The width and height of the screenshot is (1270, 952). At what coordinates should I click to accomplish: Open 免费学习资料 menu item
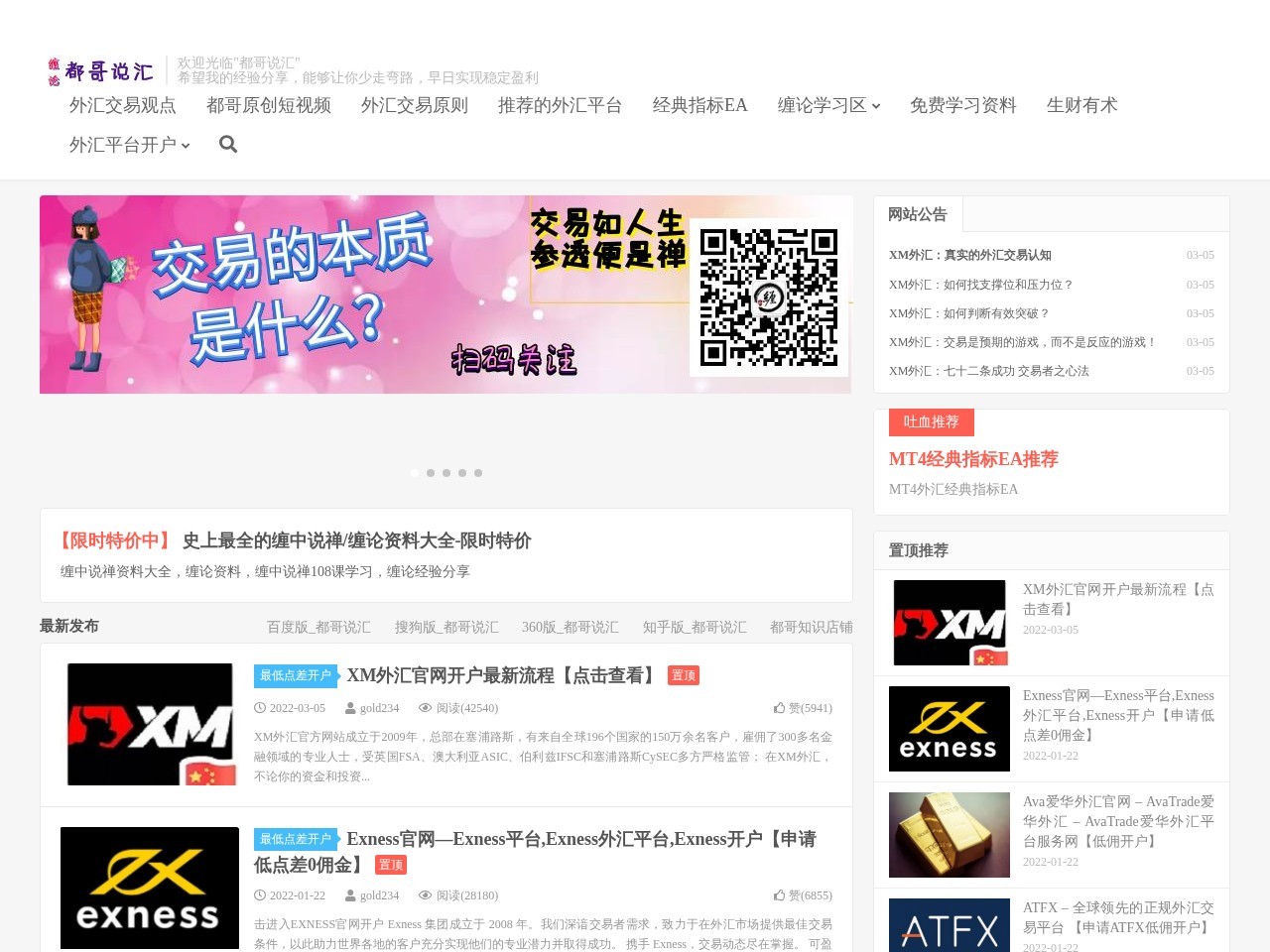coord(963,105)
